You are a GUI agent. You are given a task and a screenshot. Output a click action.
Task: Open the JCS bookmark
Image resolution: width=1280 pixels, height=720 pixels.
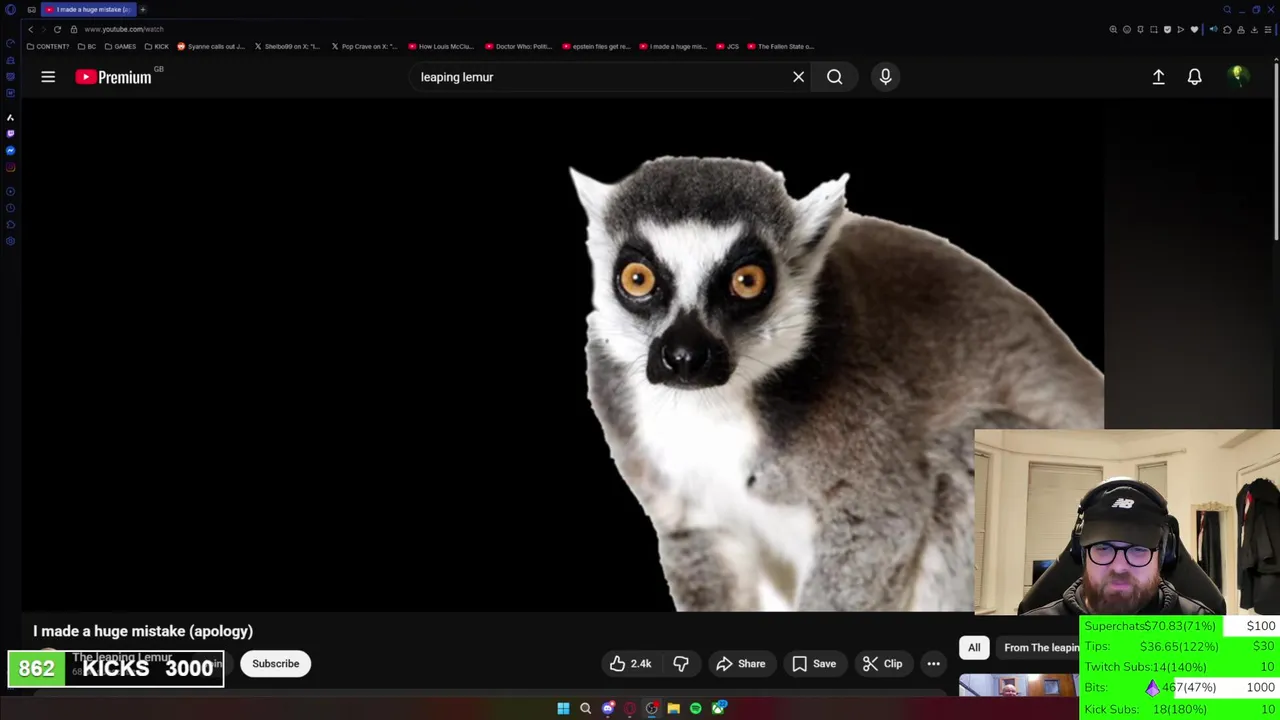[x=728, y=46]
